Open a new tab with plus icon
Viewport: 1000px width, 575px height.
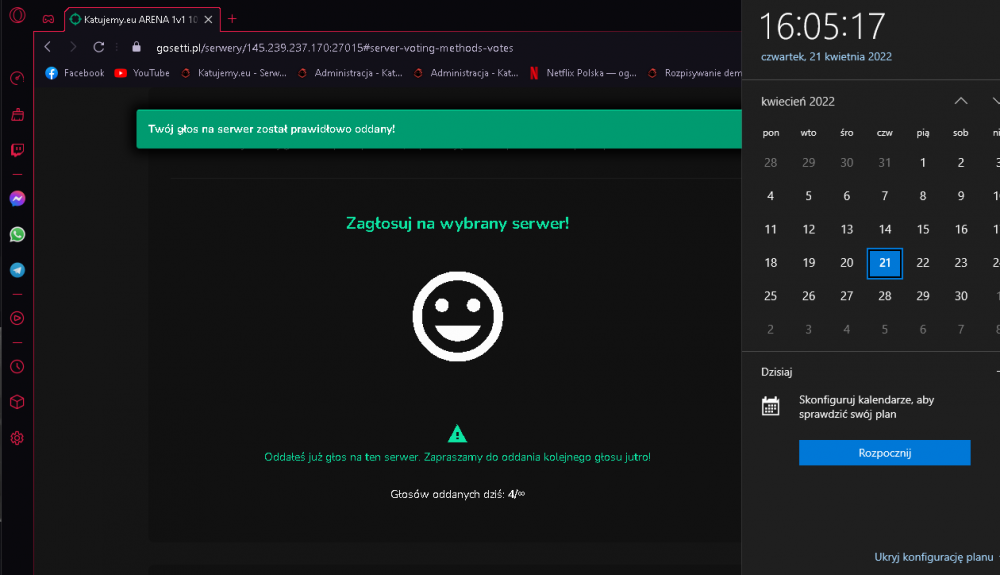[232, 19]
